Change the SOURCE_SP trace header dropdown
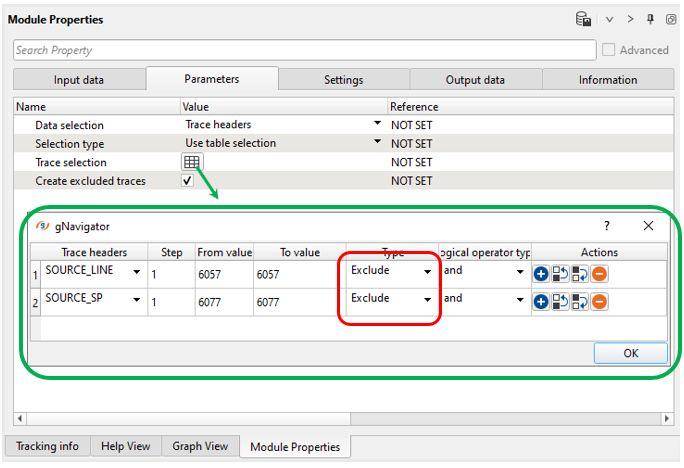The width and height of the screenshot is (684, 468). 136,299
